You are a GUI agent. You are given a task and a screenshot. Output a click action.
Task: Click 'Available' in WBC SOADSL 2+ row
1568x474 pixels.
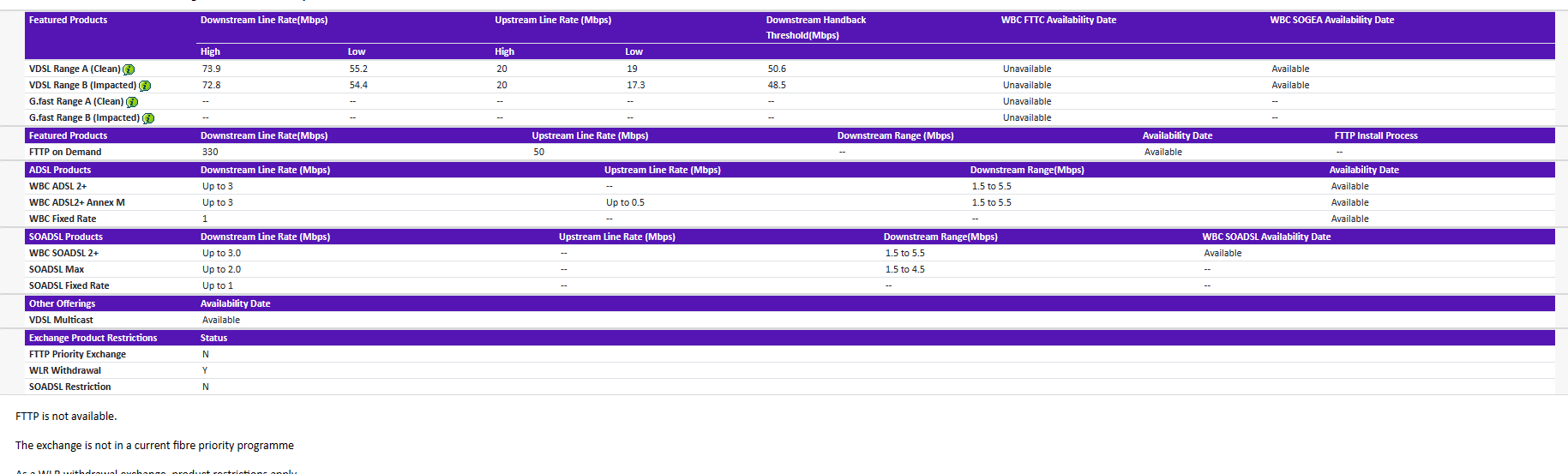click(x=1223, y=253)
